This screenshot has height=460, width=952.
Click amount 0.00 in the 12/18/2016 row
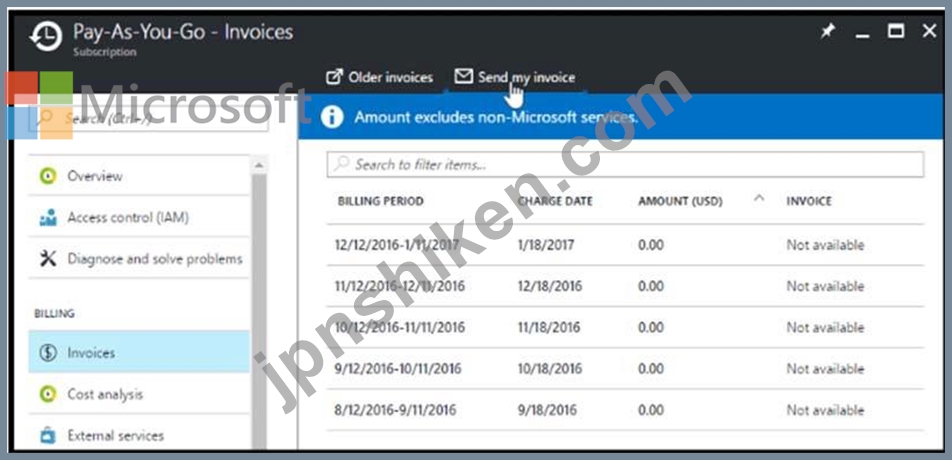pos(651,286)
